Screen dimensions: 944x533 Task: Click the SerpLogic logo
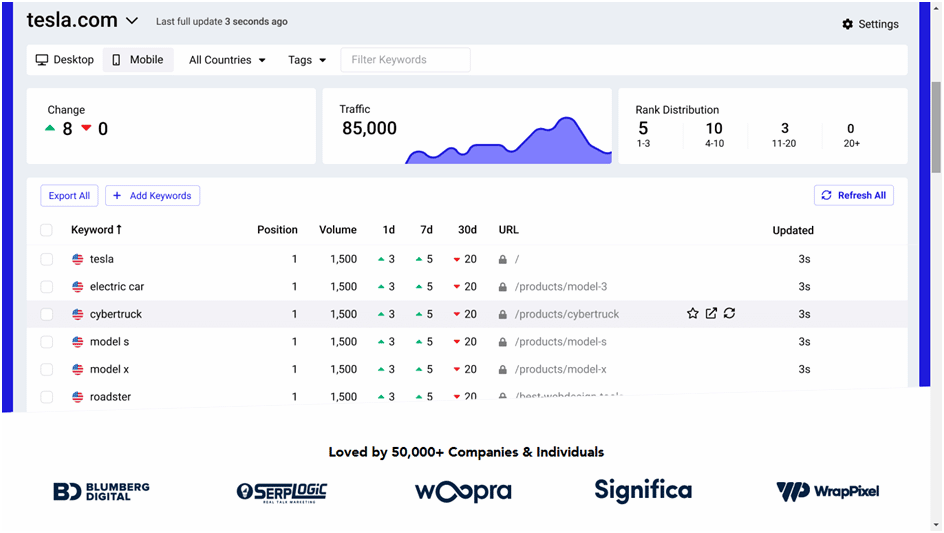tap(282, 492)
